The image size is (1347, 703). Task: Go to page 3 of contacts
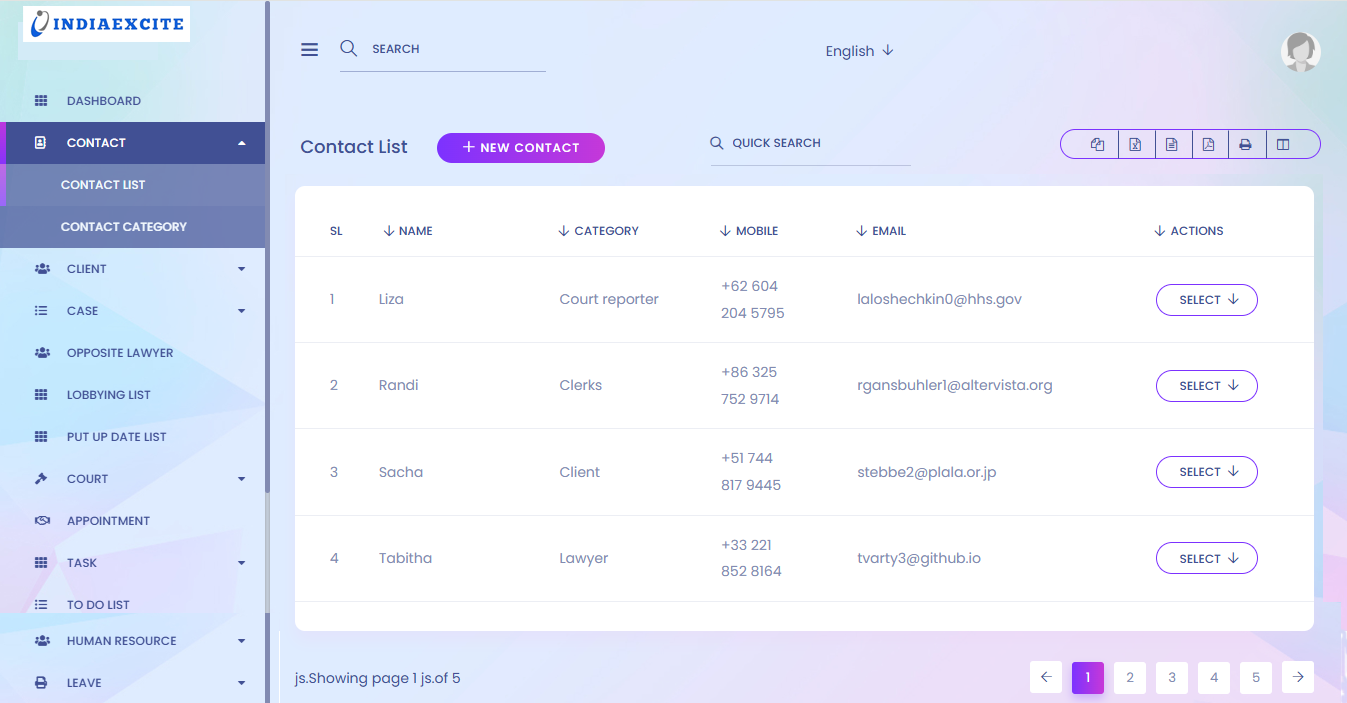point(1172,677)
